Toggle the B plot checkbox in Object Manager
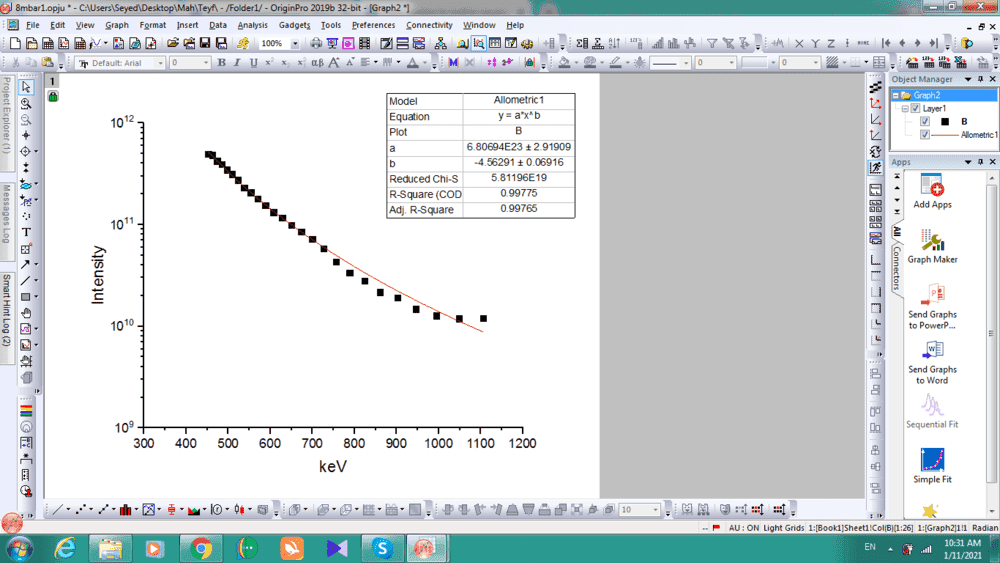 925,122
